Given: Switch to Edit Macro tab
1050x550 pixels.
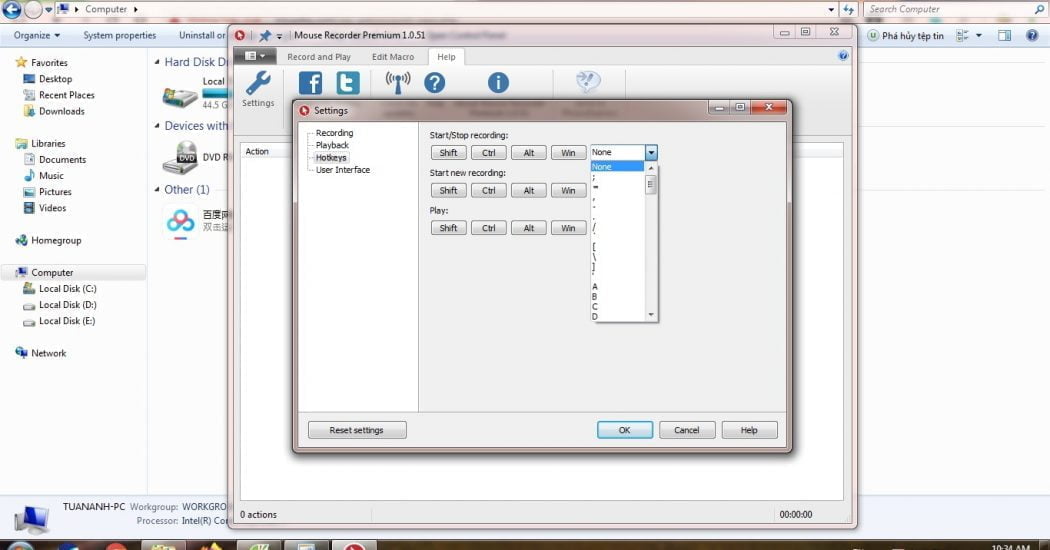Looking at the screenshot, I should pyautogui.click(x=393, y=57).
